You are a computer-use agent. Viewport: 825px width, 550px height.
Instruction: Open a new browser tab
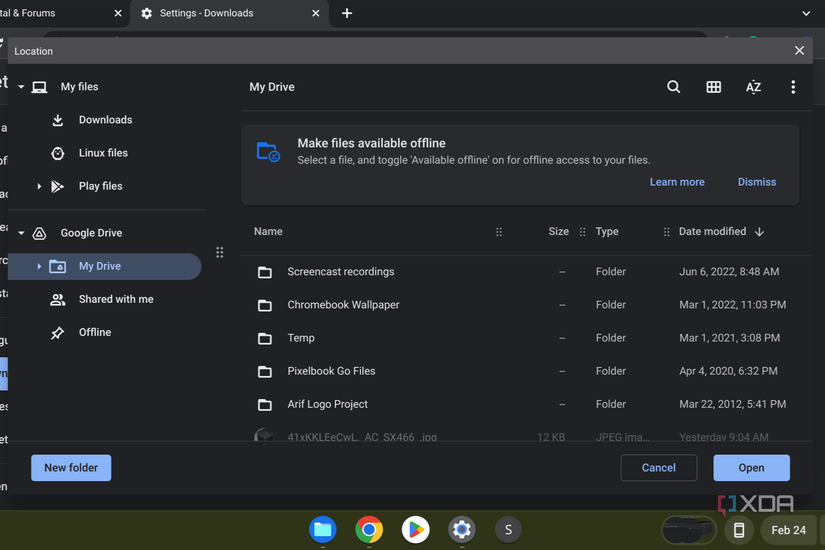(347, 13)
